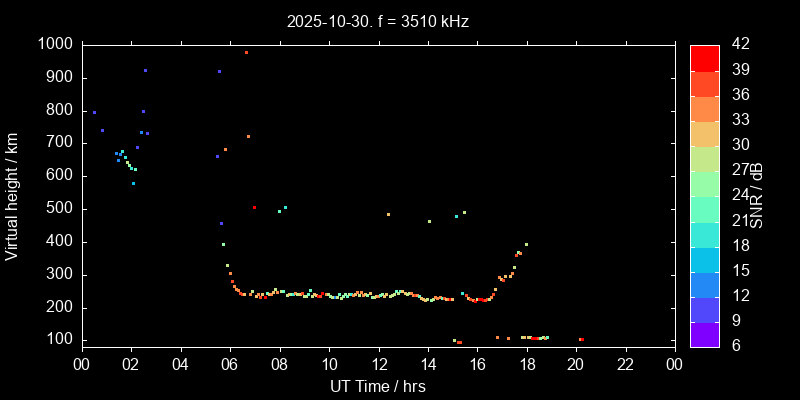The image size is (800, 400).
Task: Click the 22 tick label on time axis
Action: [x=626, y=364]
